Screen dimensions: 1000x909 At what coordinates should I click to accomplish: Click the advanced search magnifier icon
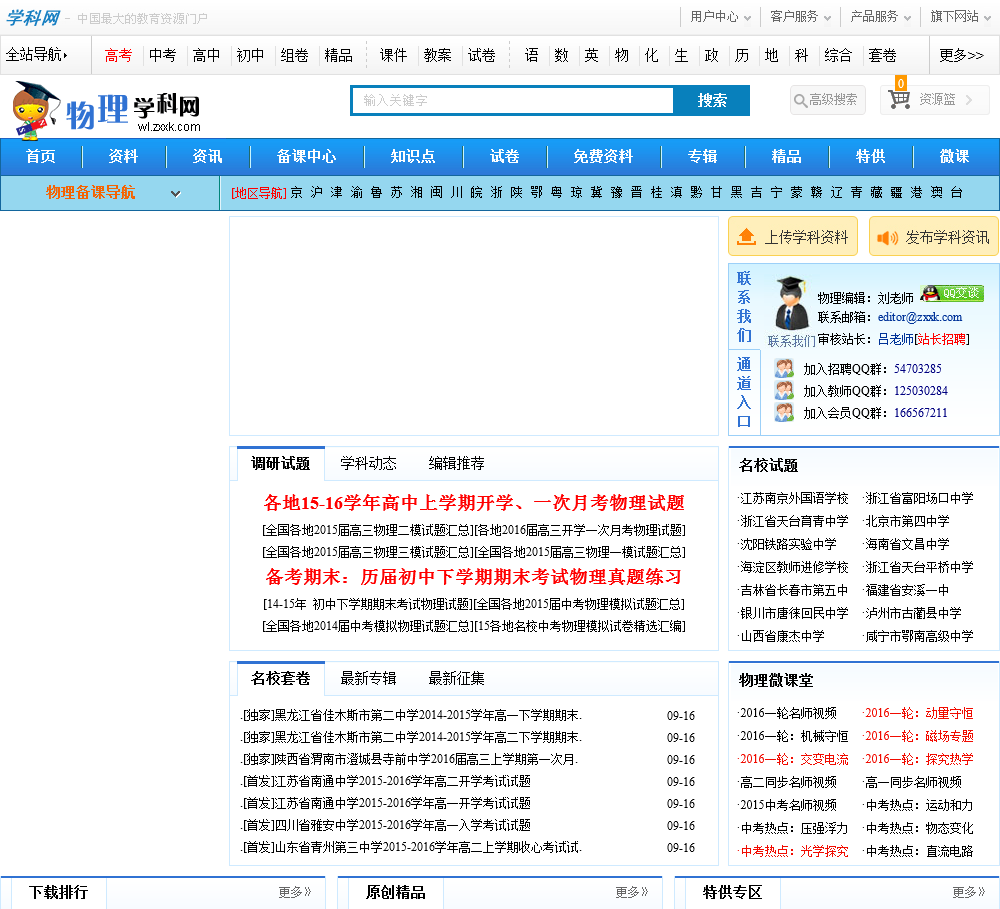pyautogui.click(x=800, y=100)
